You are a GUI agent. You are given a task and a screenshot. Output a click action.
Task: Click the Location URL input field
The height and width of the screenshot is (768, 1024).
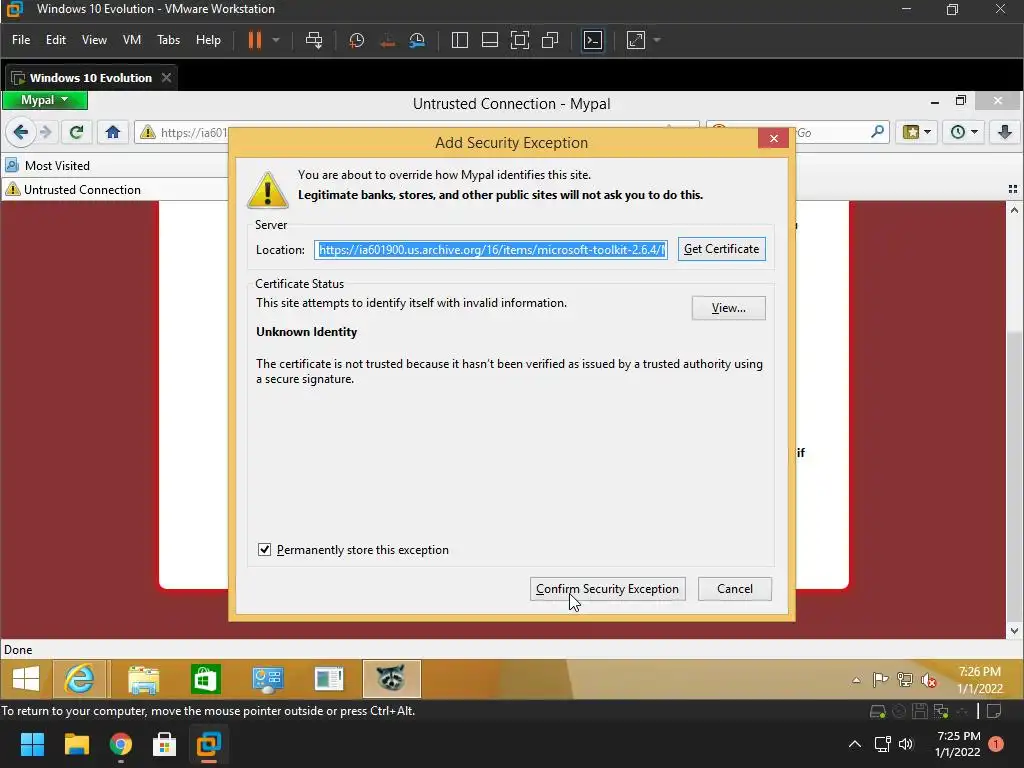pyautogui.click(x=491, y=249)
